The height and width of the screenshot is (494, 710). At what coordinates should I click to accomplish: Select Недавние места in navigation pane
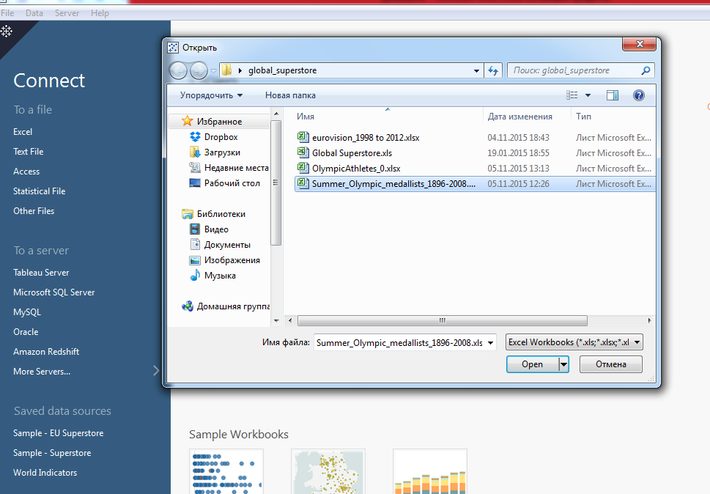click(x=228, y=168)
